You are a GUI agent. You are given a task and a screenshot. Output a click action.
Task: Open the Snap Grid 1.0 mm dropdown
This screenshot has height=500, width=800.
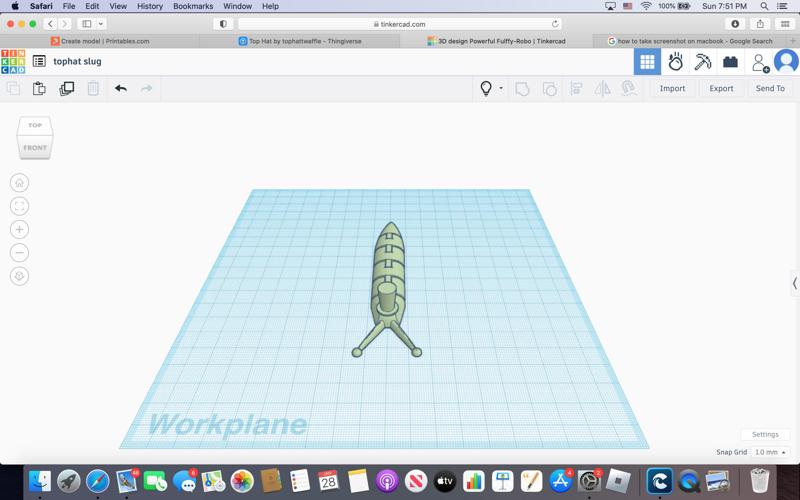(770, 452)
